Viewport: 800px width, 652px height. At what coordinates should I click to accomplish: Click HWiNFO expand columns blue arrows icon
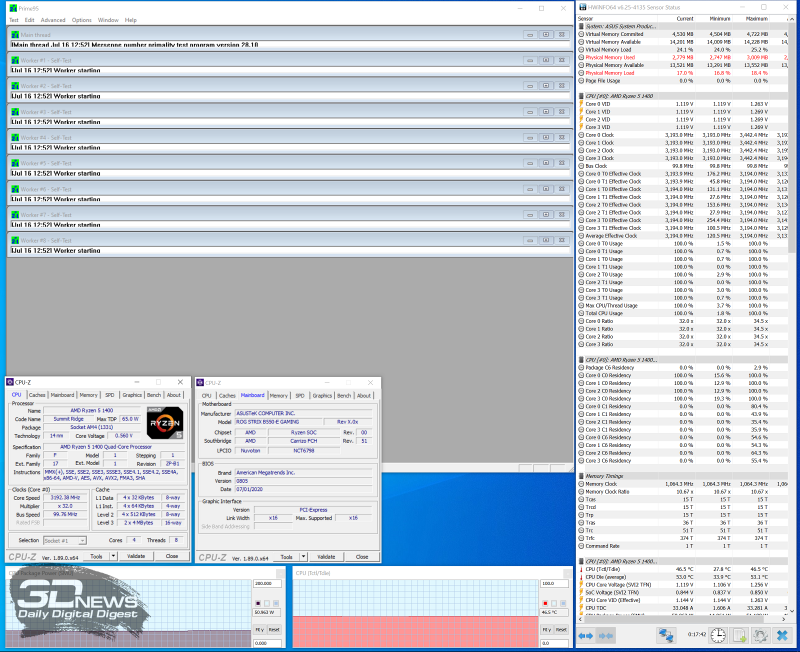point(586,636)
